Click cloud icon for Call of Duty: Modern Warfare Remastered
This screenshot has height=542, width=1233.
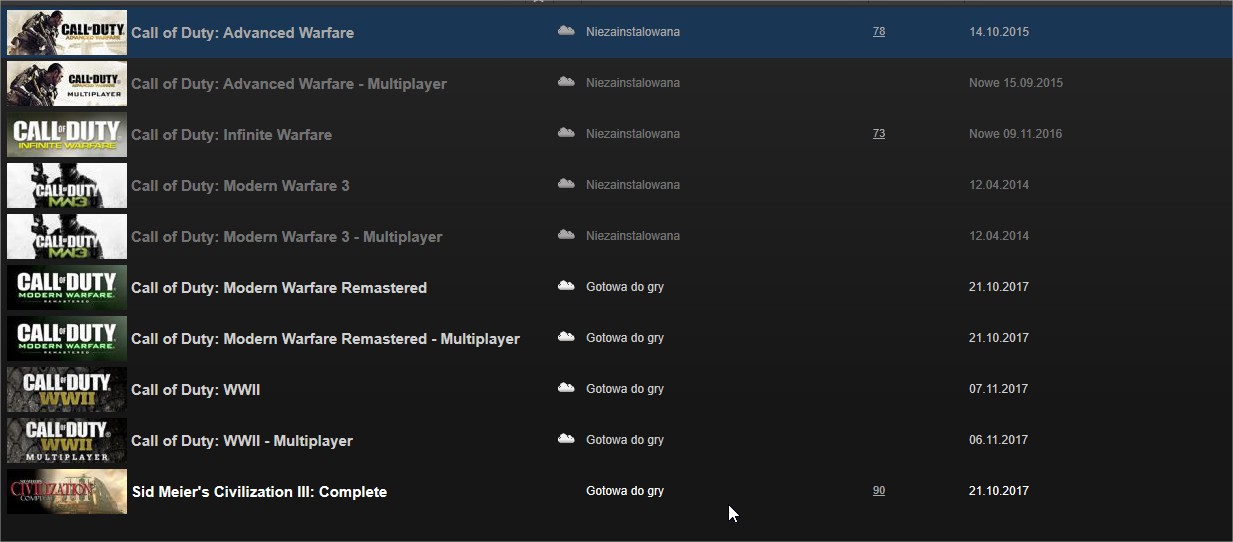tap(566, 286)
